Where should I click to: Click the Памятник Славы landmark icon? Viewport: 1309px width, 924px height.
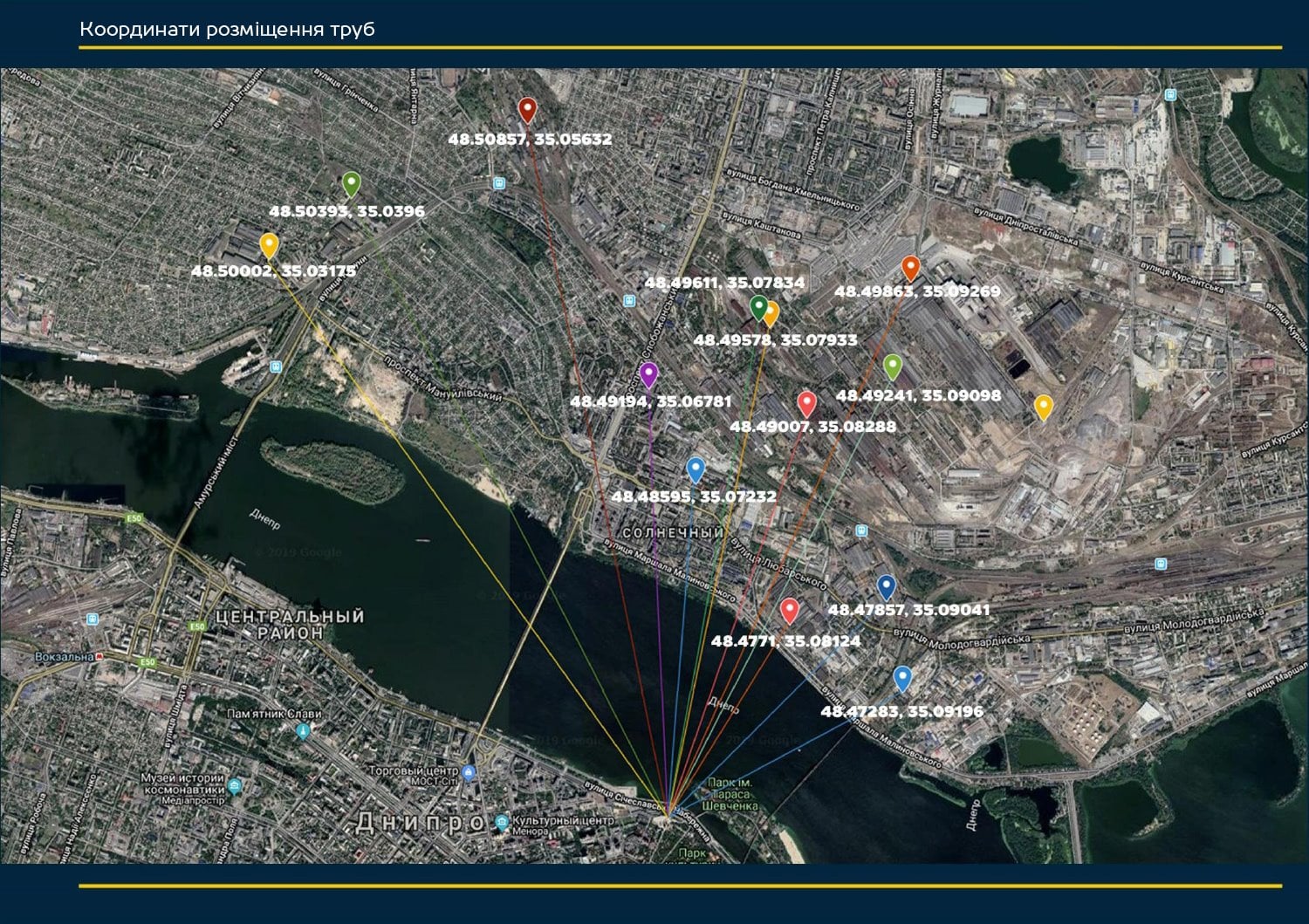pyautogui.click(x=303, y=731)
